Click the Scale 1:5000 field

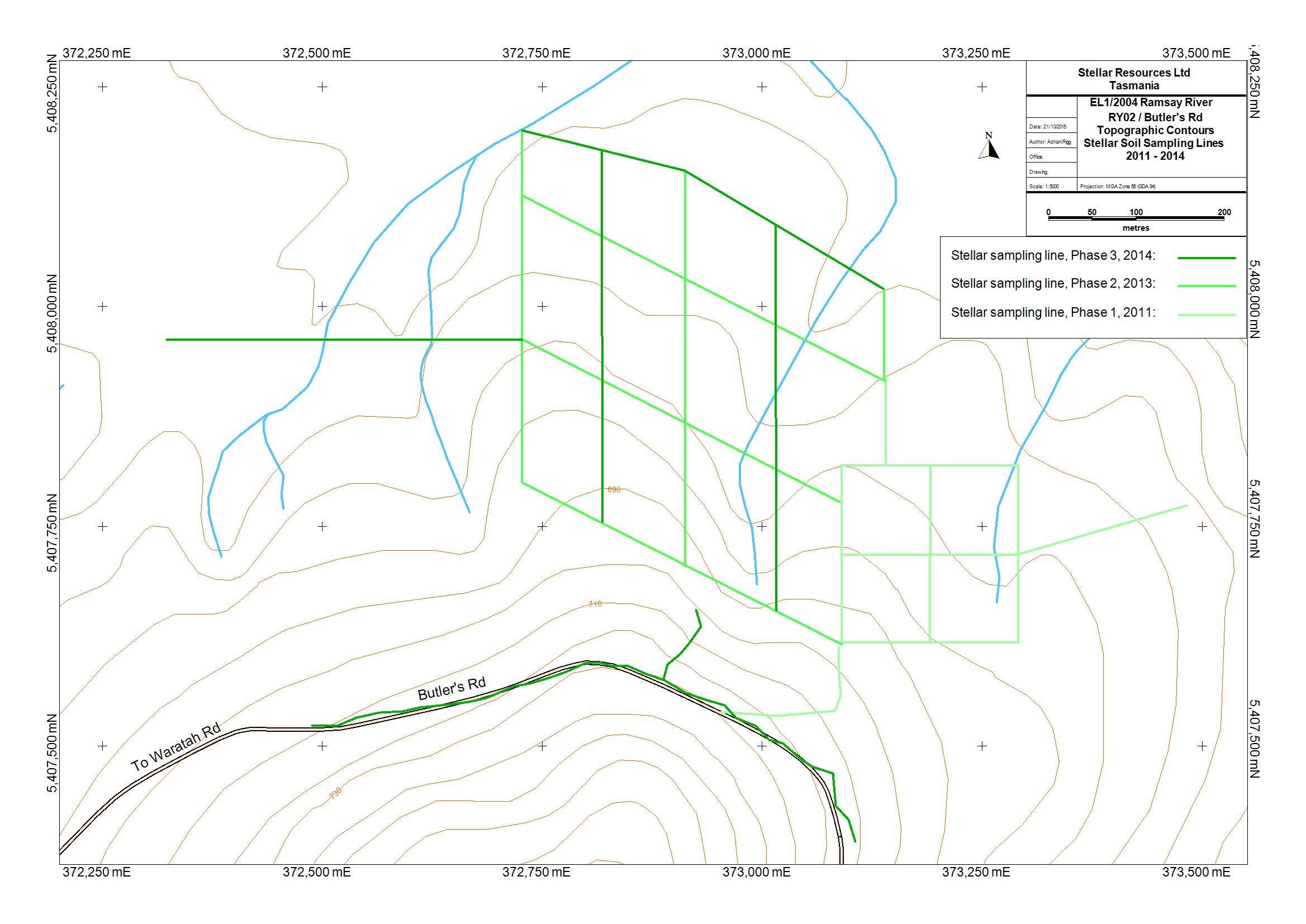point(1044,187)
